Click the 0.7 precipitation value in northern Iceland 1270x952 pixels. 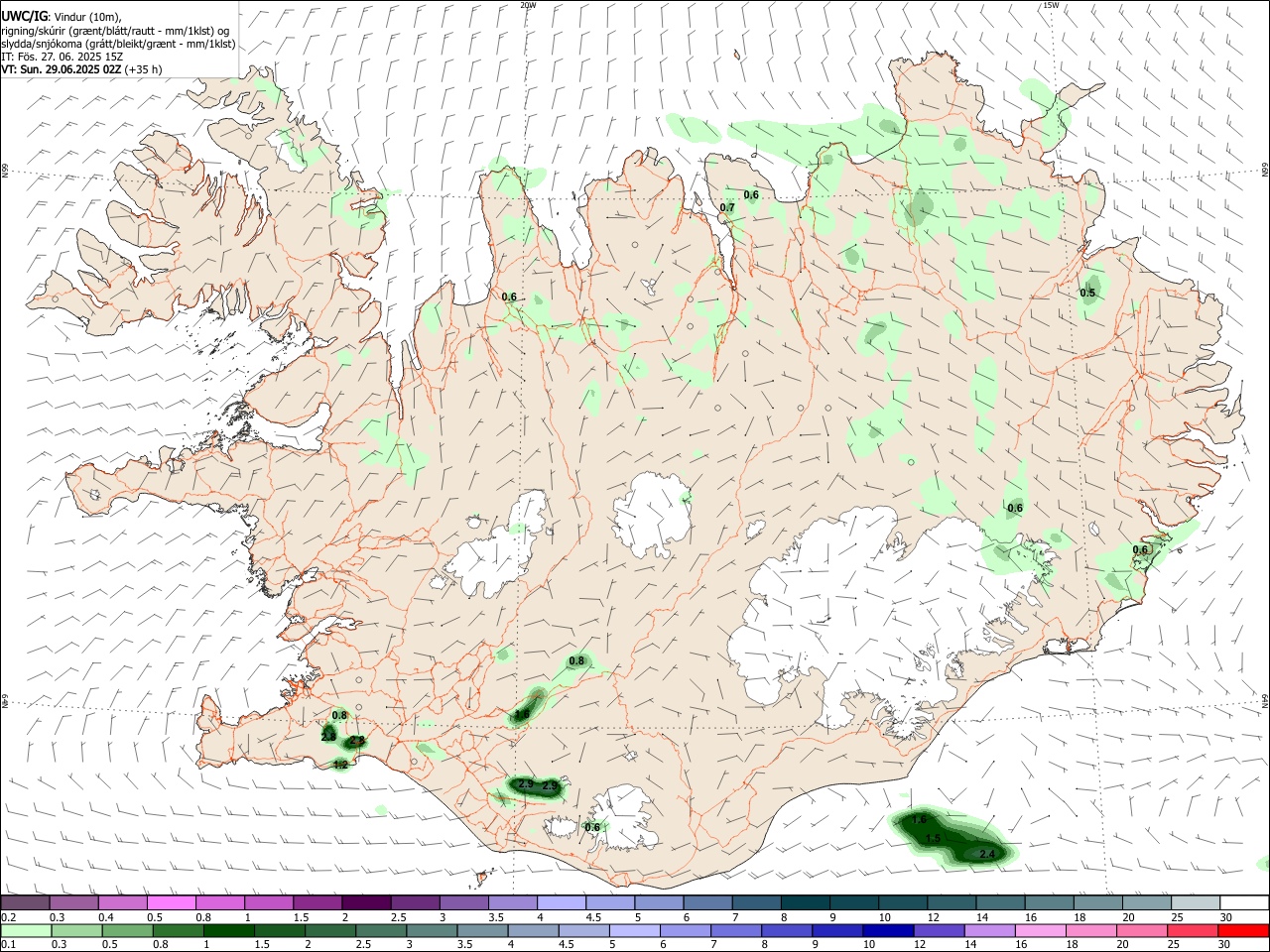coord(727,207)
